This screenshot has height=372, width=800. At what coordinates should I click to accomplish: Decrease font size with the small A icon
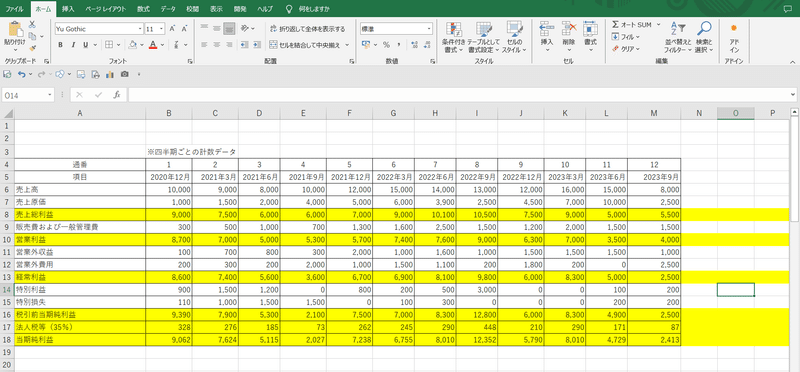pyautogui.click(x=185, y=29)
